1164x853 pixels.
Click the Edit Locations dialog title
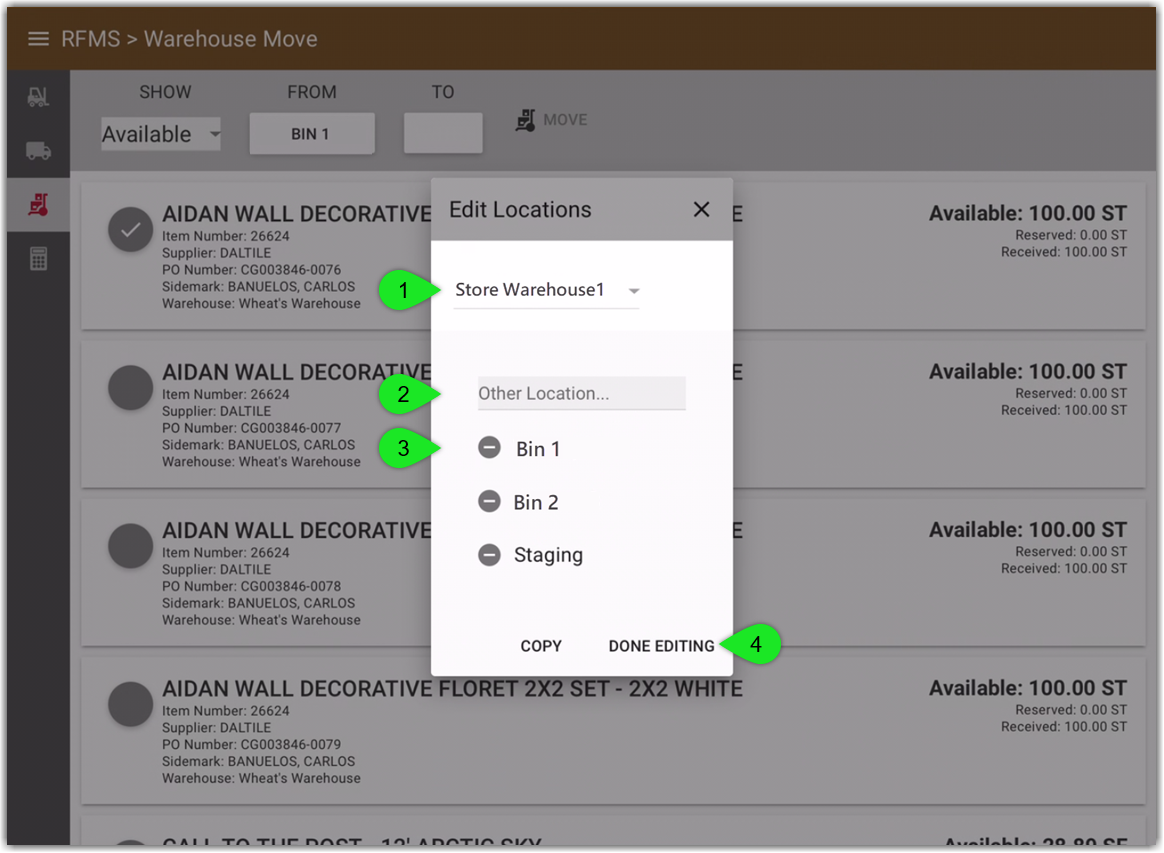pyautogui.click(x=520, y=210)
